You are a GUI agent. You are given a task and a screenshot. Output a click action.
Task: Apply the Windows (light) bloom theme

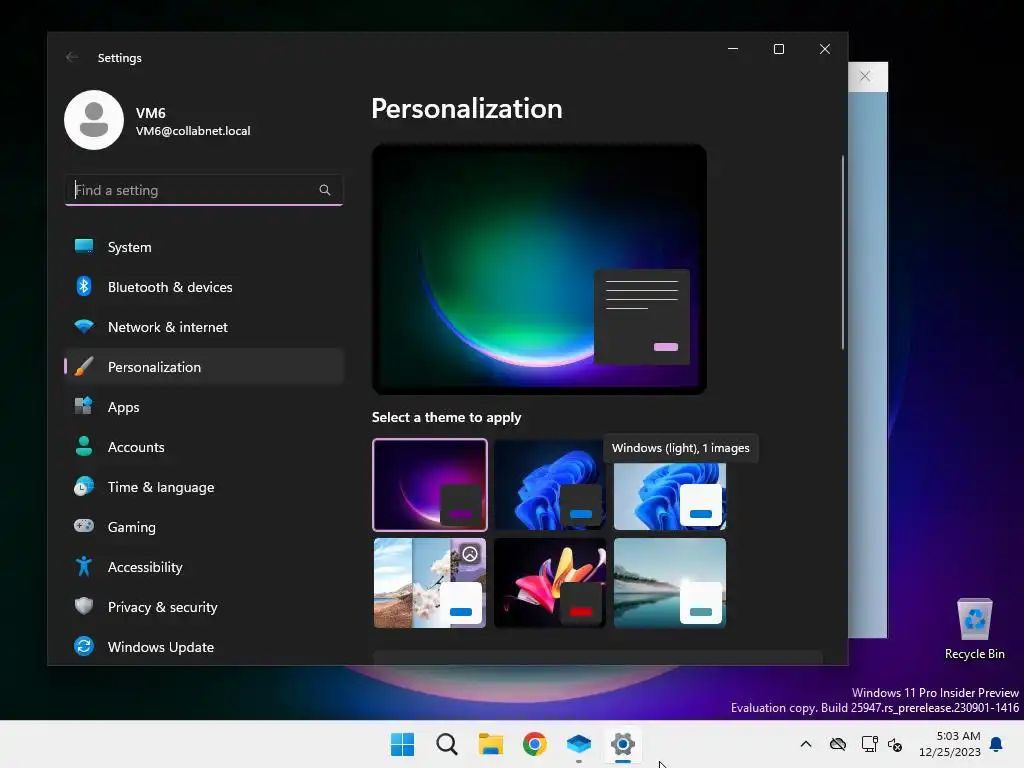click(x=670, y=496)
